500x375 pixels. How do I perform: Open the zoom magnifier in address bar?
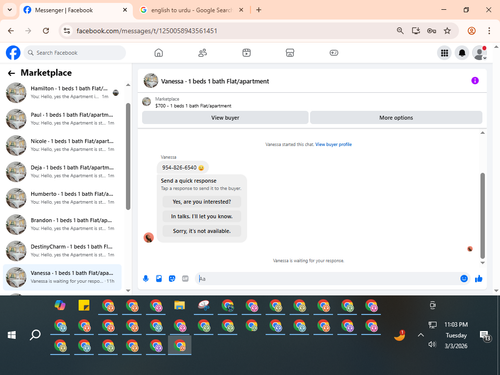point(400,31)
